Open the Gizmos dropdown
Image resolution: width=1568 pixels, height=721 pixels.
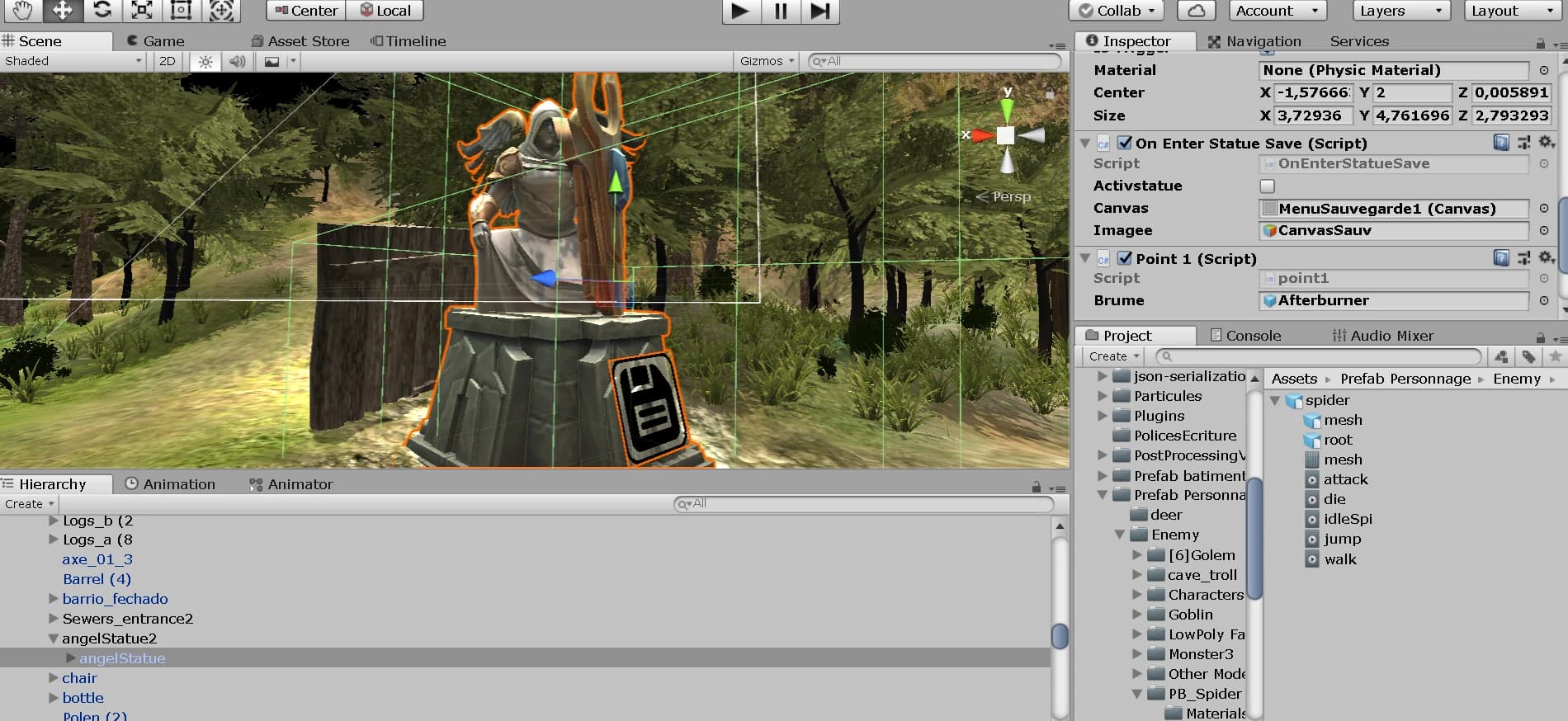point(767,61)
